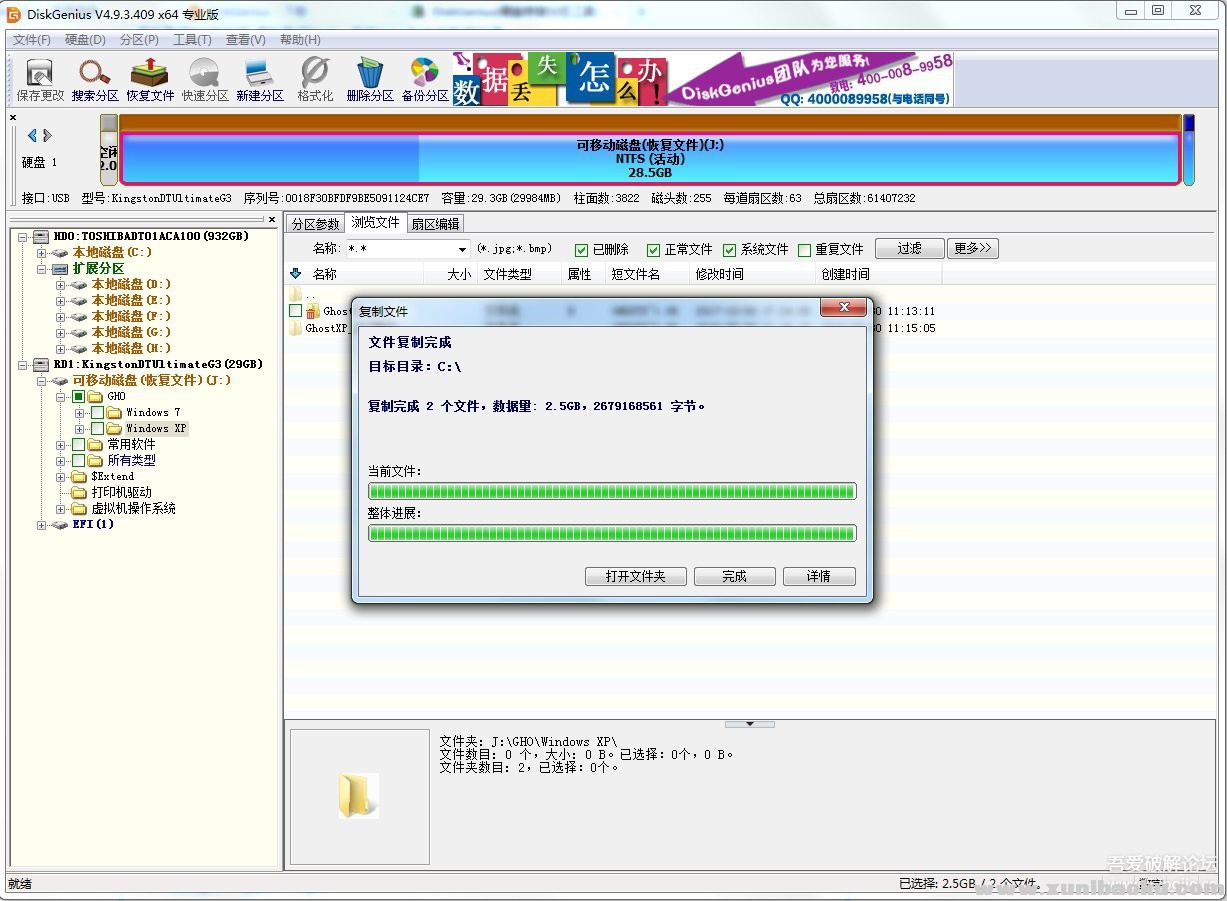Click the 删除分区 icon
This screenshot has width=1227, height=901.
369,78
